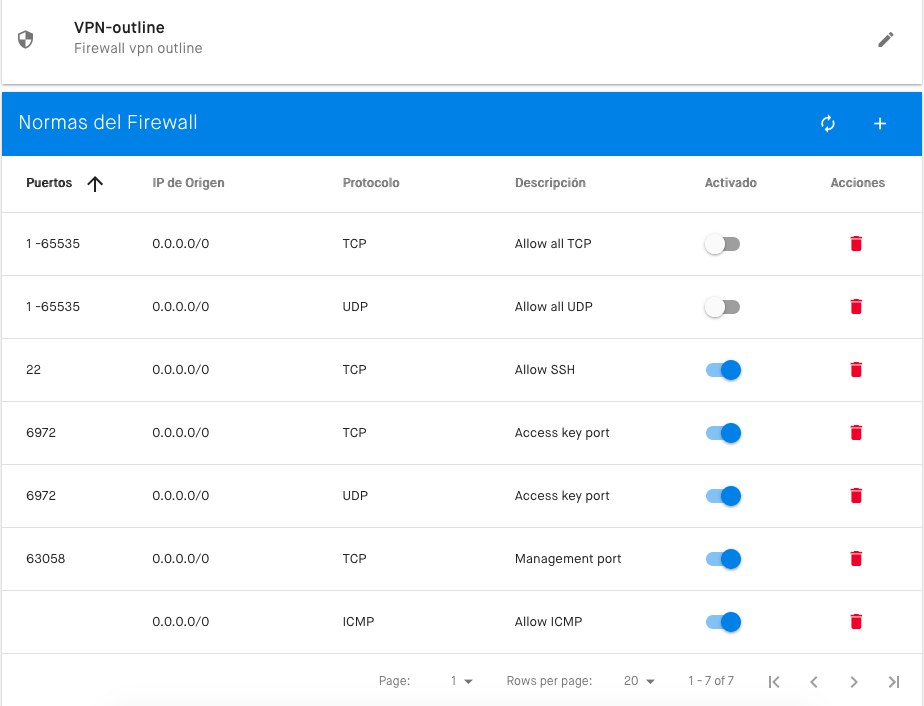Open the Rows per page dropdown
The height and width of the screenshot is (706, 924).
[x=639, y=681]
